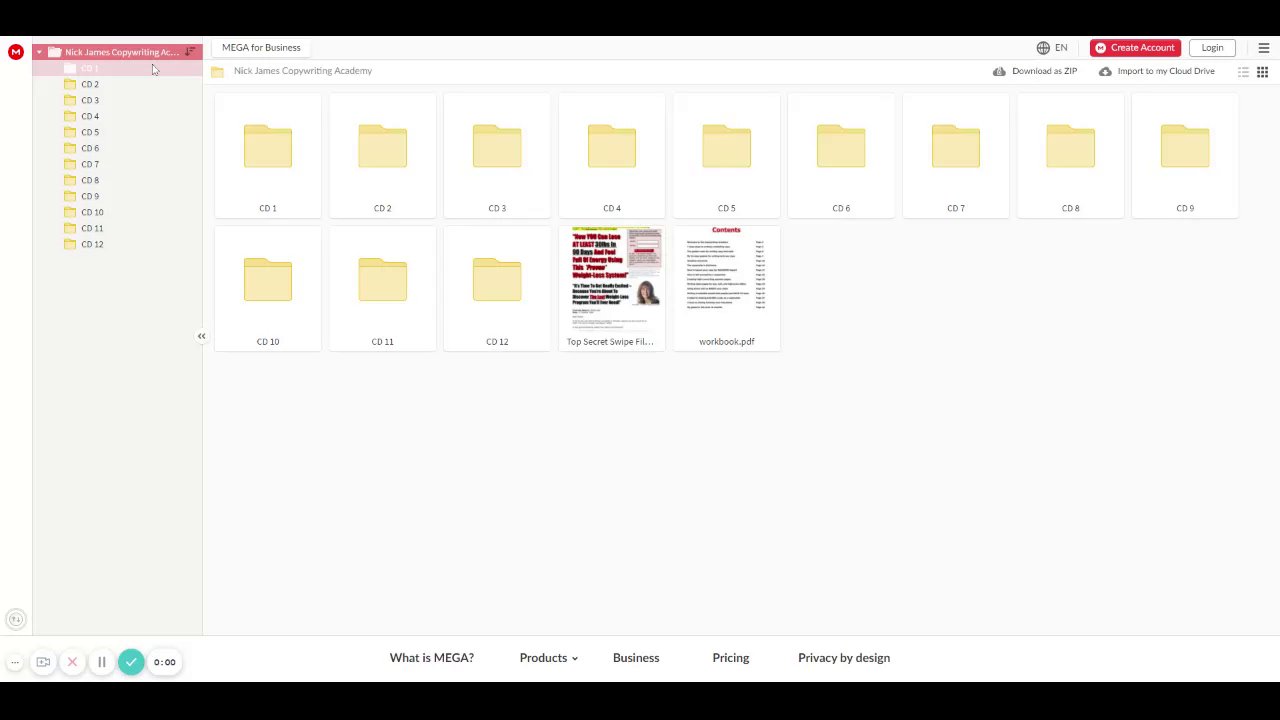
Task: Expand the Products dropdown menu
Action: [549, 658]
